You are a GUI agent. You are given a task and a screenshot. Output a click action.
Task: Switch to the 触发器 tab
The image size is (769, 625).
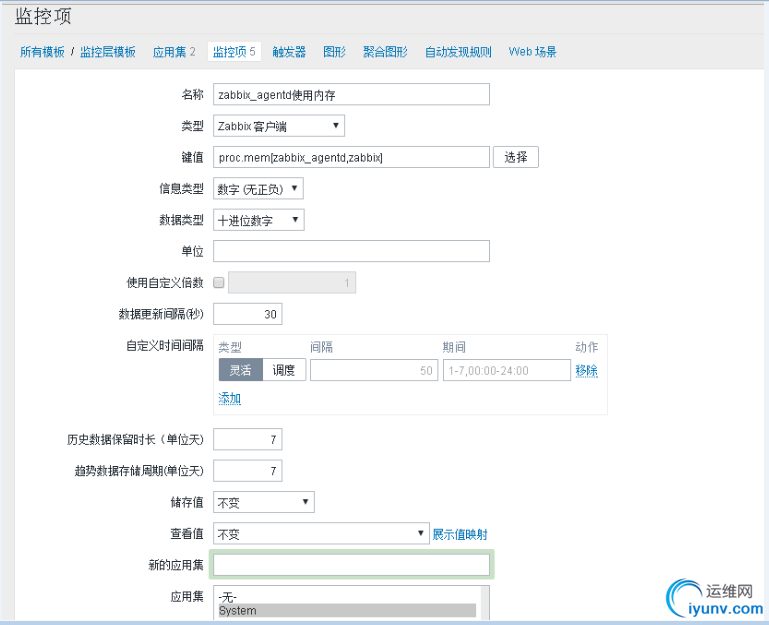coord(289,52)
